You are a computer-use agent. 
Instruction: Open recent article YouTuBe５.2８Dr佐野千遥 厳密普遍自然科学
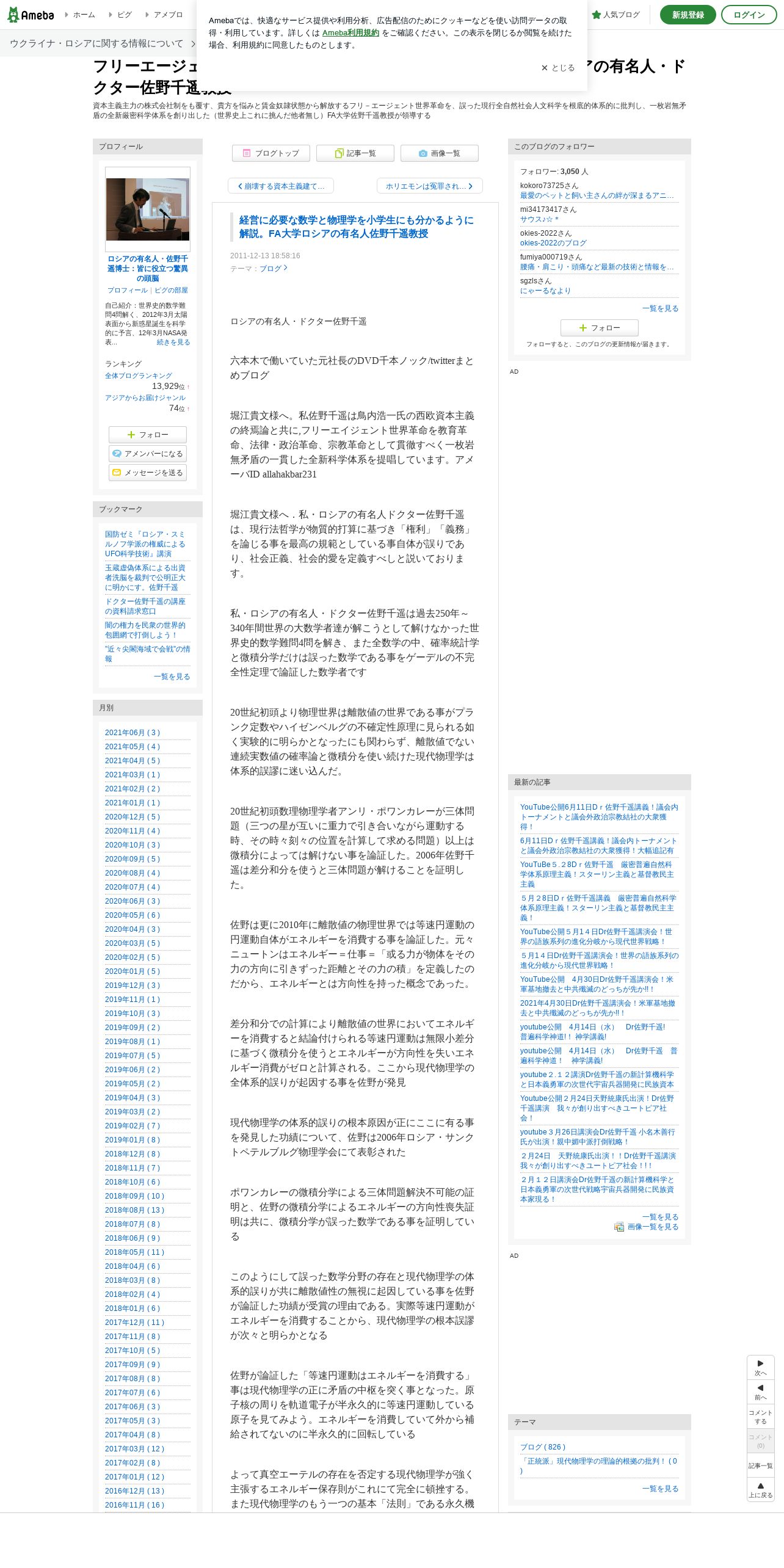coord(597,874)
